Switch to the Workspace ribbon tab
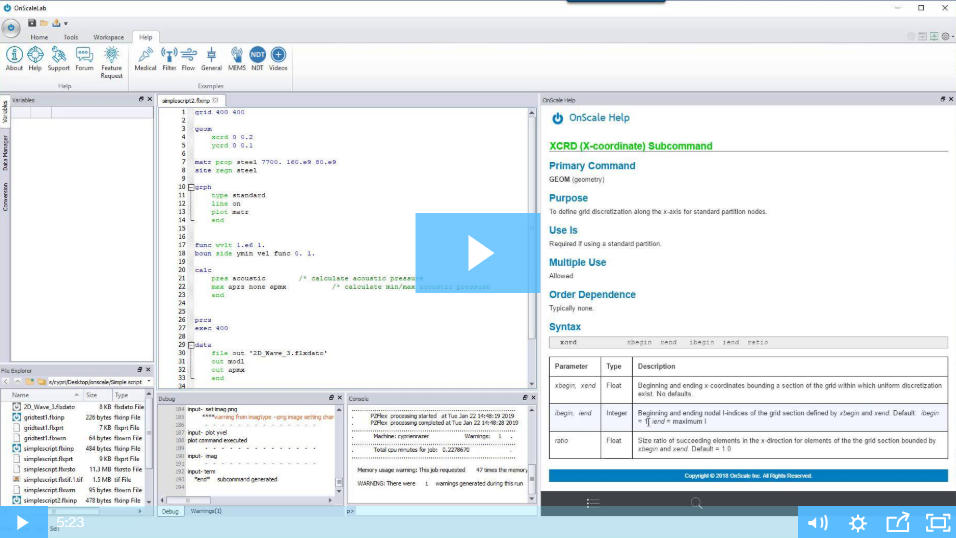Viewport: 956px width, 538px height. click(x=109, y=37)
